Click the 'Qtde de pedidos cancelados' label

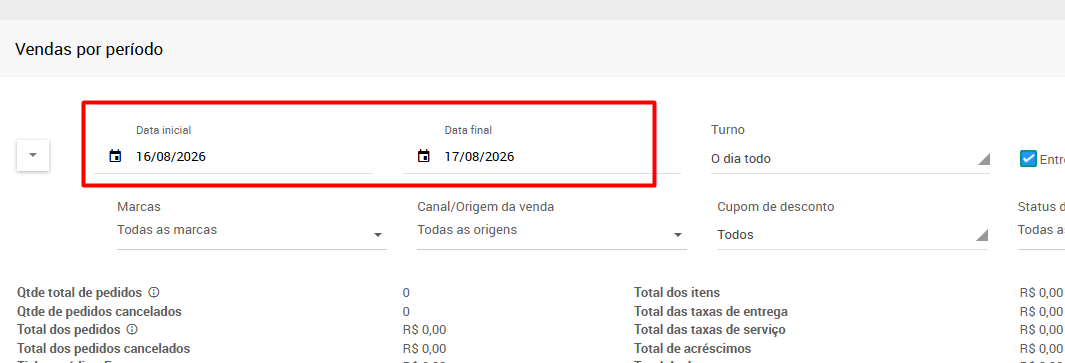(99, 311)
